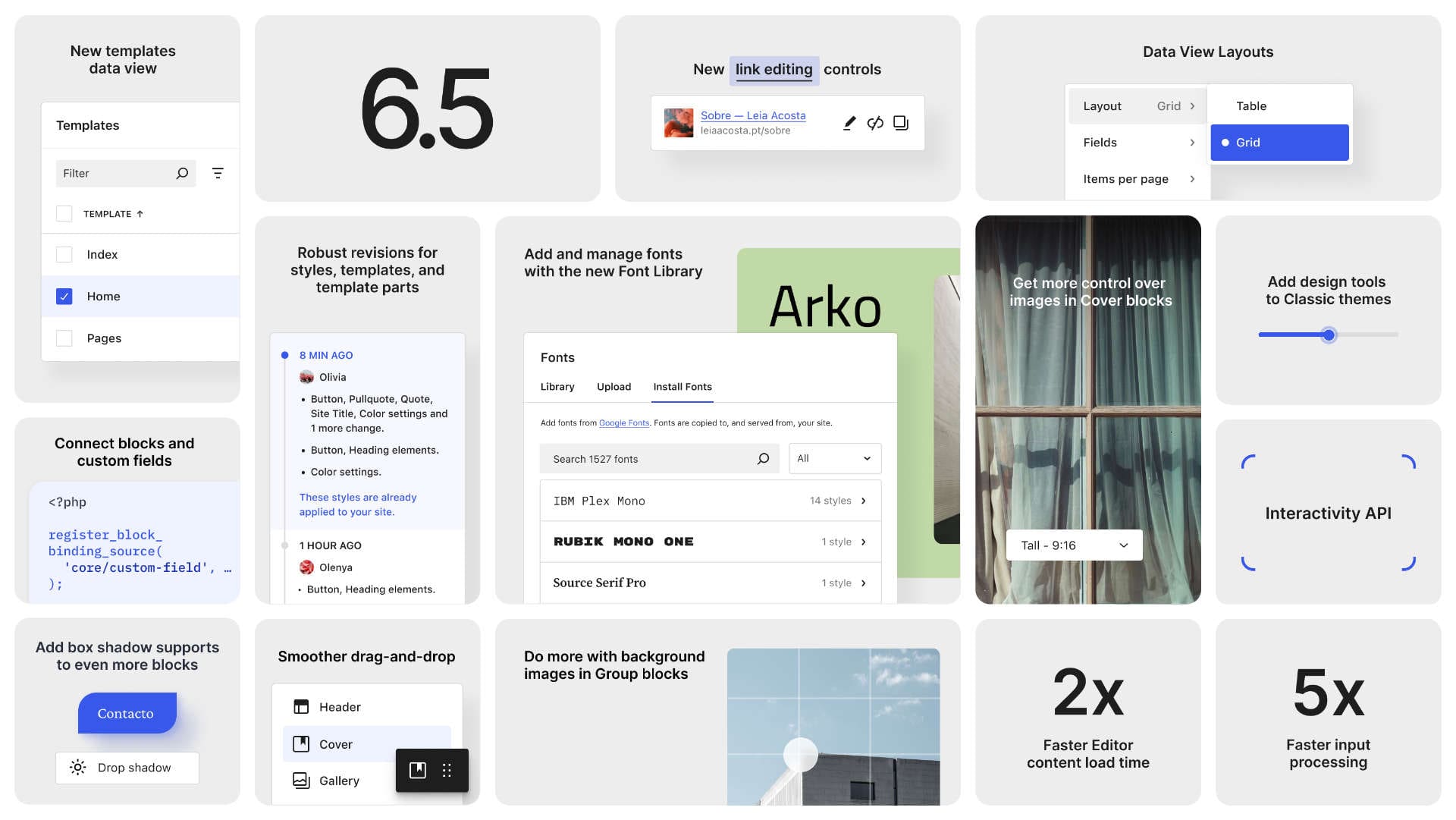Select the Contacto button in box shadow panel

point(126,712)
